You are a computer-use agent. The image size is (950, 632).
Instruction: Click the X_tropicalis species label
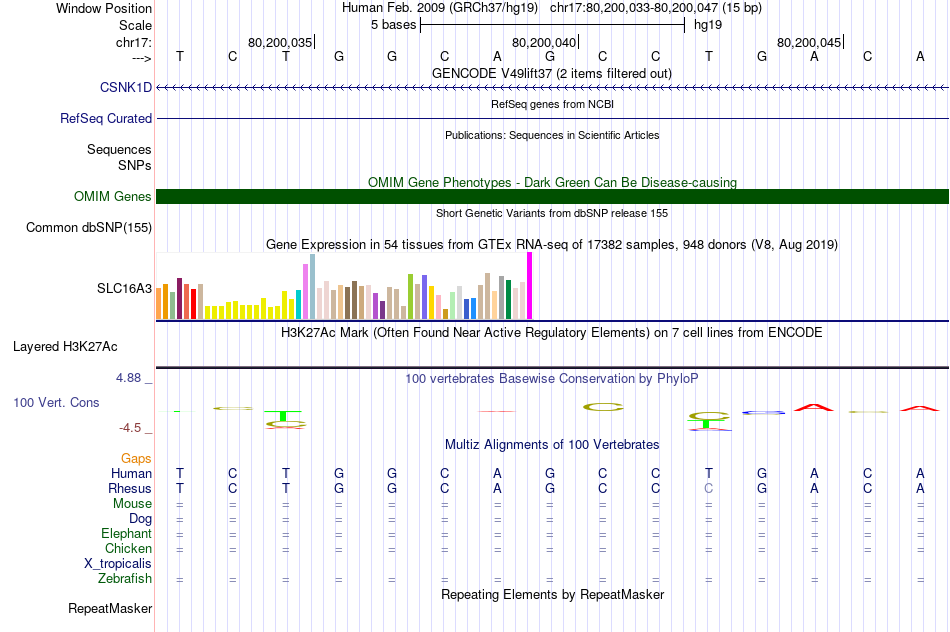[118, 564]
